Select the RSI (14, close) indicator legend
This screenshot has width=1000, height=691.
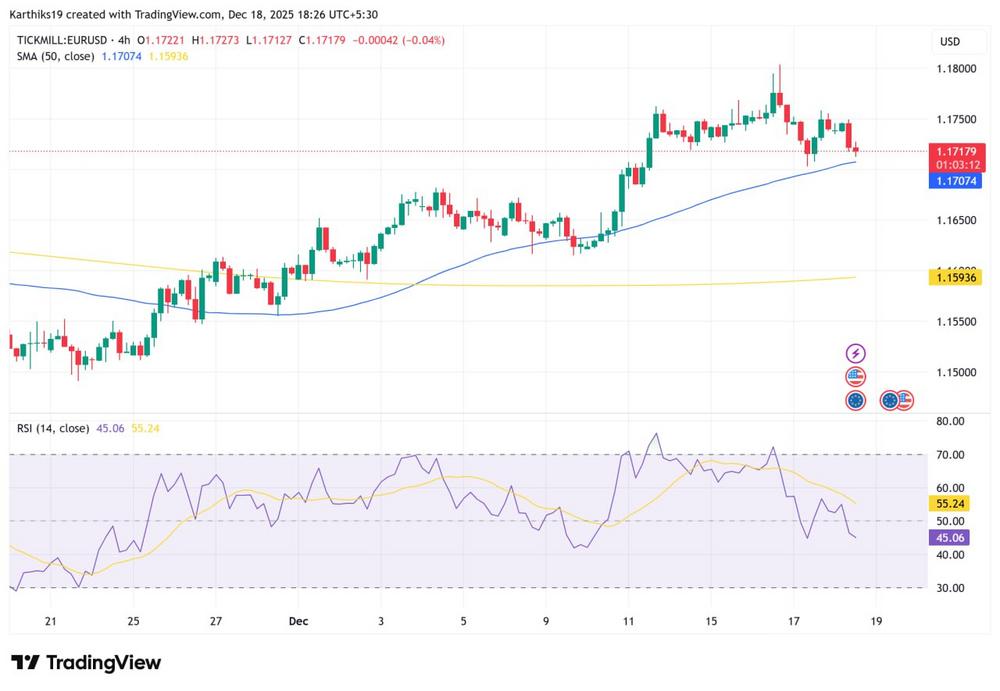pos(52,428)
